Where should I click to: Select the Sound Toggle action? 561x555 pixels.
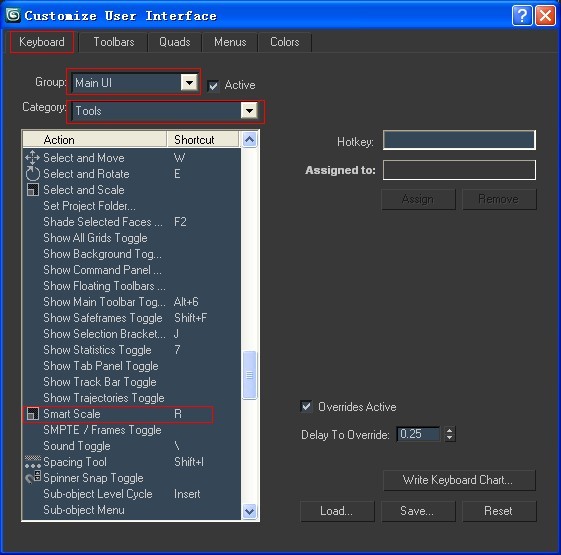pos(132,446)
